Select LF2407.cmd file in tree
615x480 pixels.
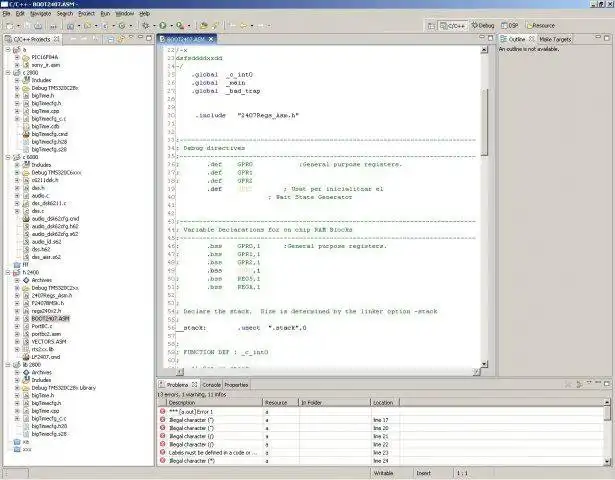45,357
